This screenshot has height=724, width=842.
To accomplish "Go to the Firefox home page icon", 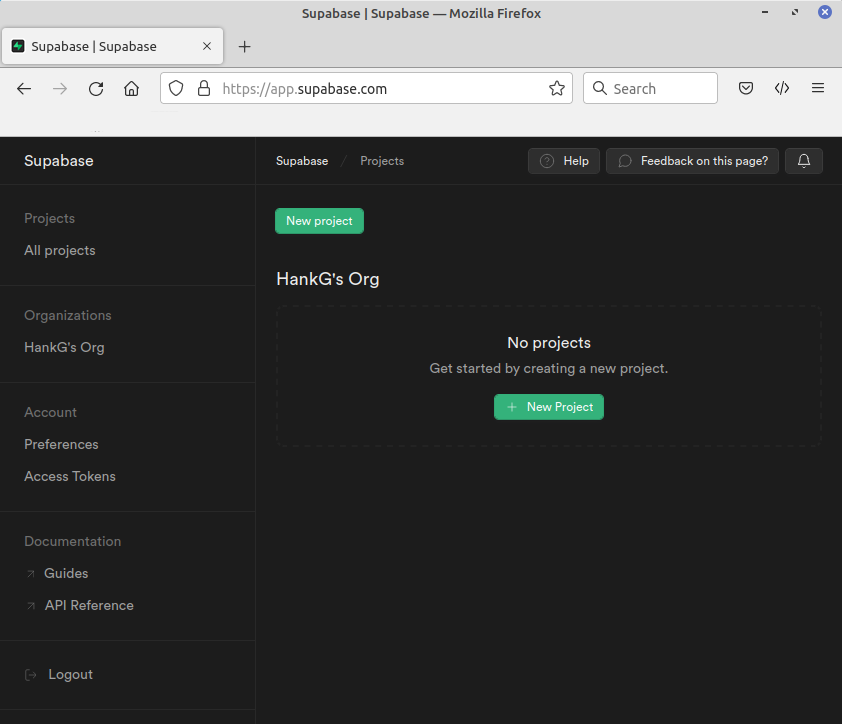I will (131, 88).
